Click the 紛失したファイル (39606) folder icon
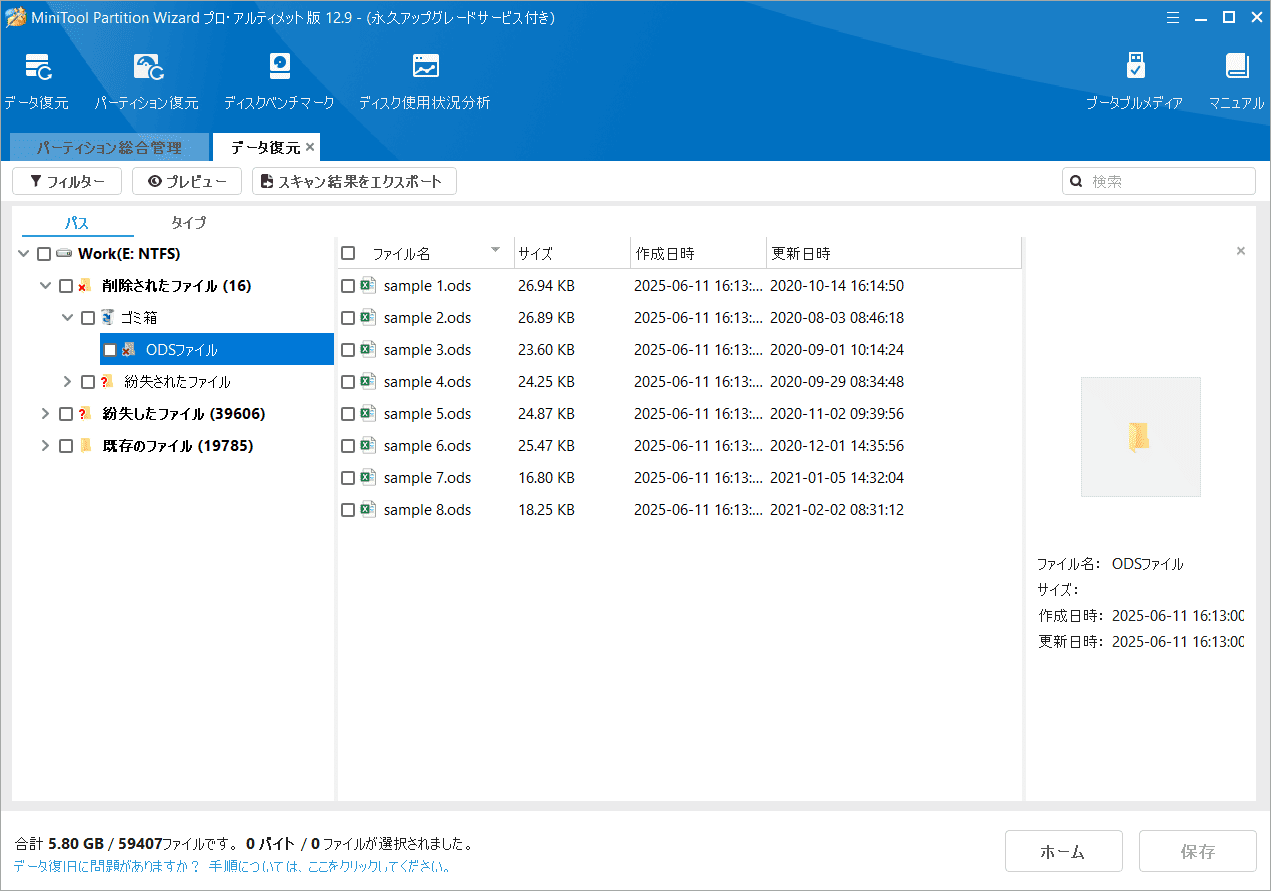 (x=85, y=413)
